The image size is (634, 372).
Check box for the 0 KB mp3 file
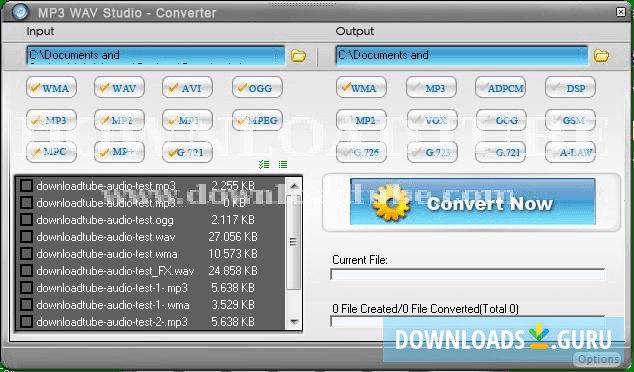[x=26, y=203]
